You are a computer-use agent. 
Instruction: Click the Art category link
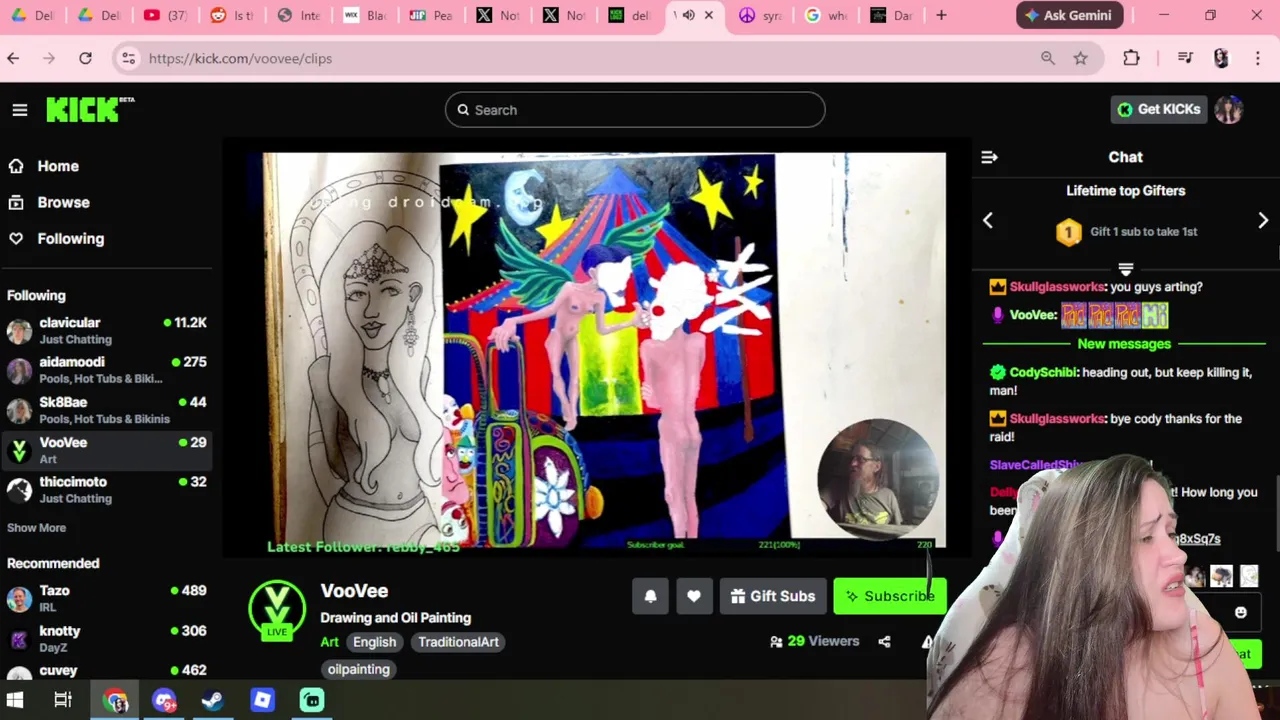tap(329, 642)
